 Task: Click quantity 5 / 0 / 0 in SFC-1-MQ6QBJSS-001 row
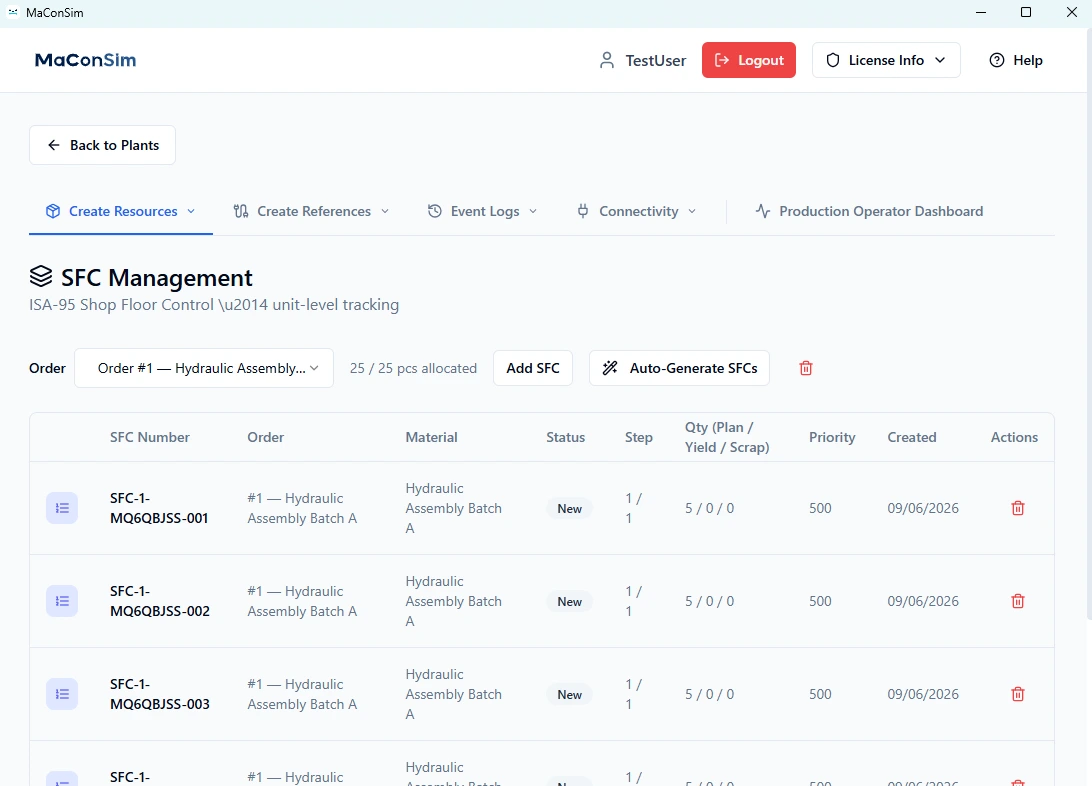coord(710,508)
